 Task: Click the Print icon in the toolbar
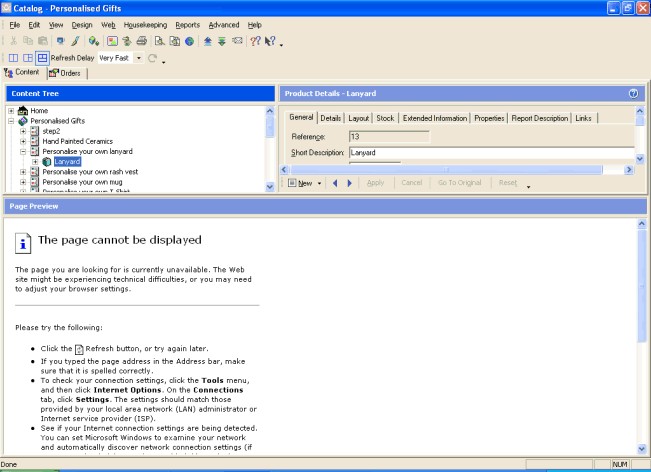(x=142, y=41)
